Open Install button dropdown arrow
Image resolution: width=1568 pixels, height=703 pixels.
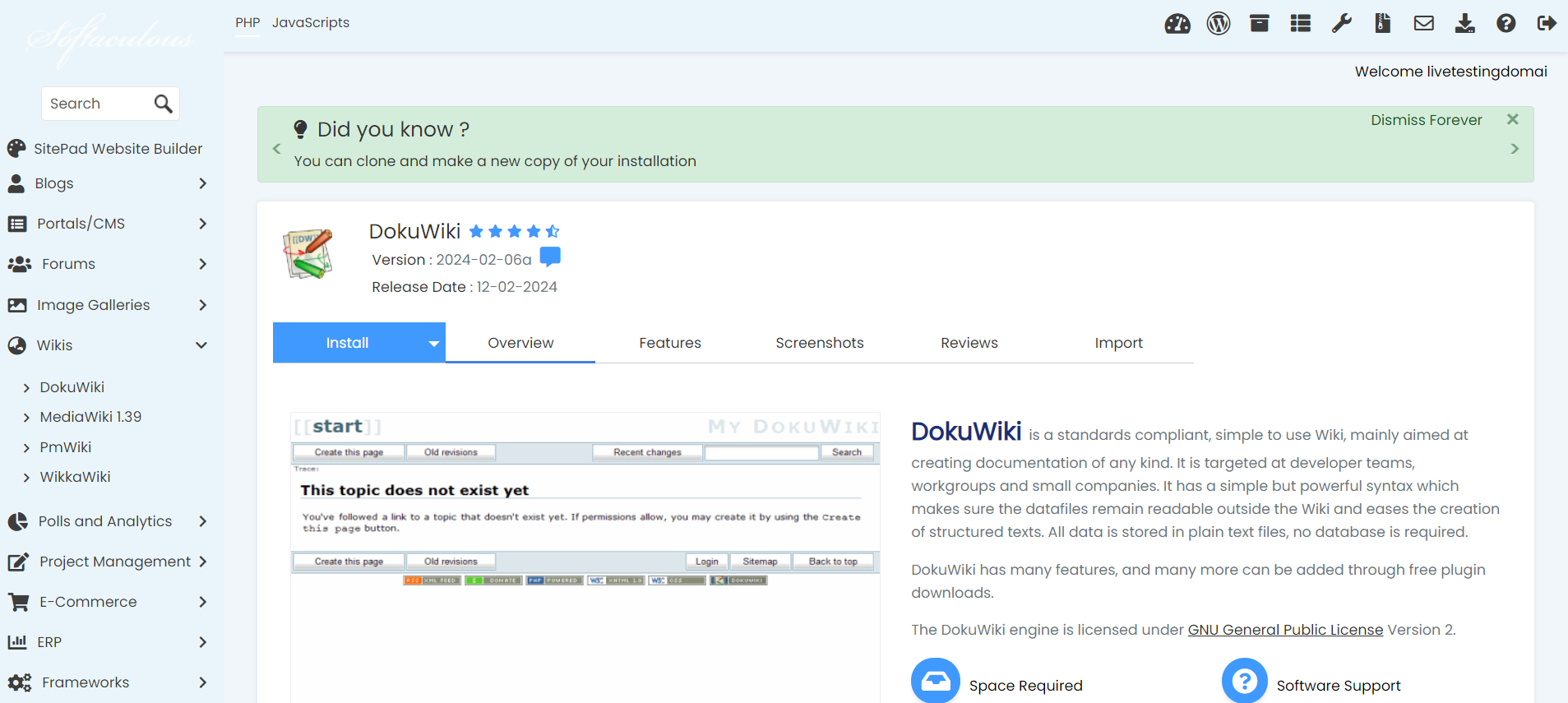click(433, 344)
